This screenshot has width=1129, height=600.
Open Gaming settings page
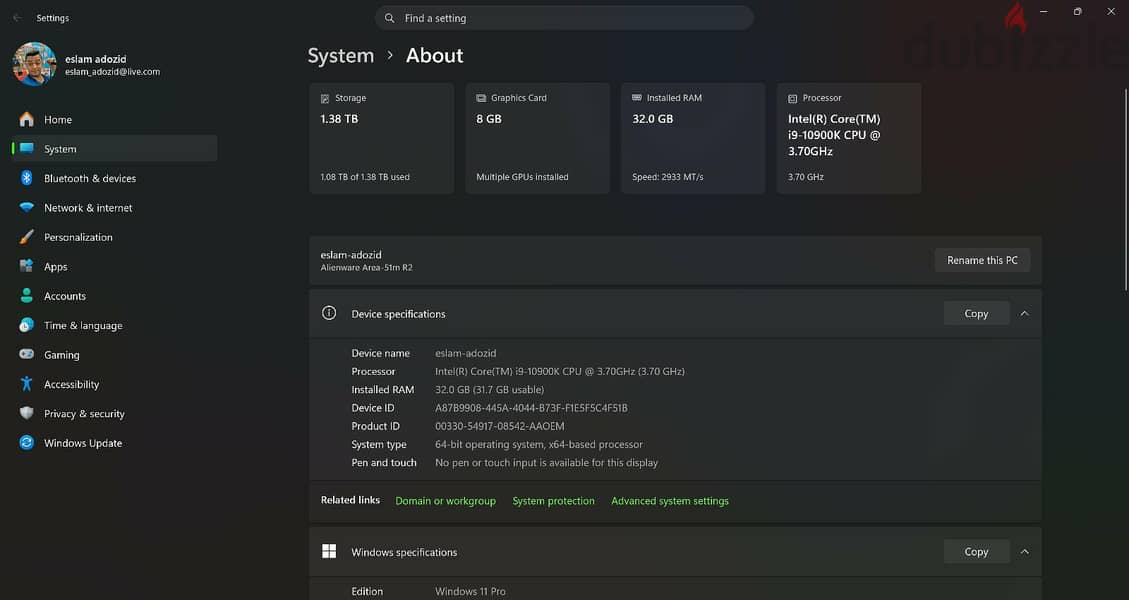114,354
